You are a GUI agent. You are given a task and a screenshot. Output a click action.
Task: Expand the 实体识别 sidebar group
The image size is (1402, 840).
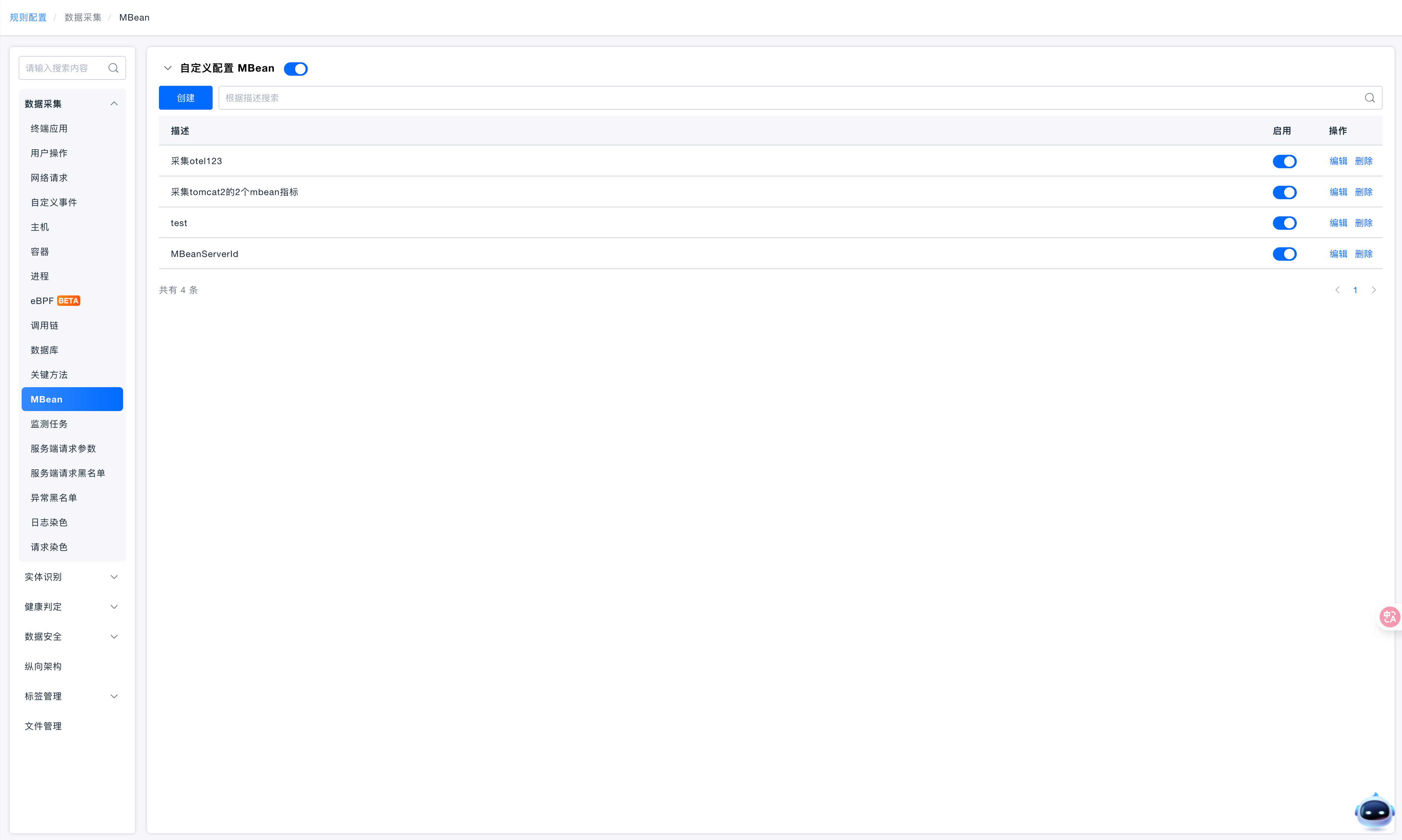click(x=72, y=577)
